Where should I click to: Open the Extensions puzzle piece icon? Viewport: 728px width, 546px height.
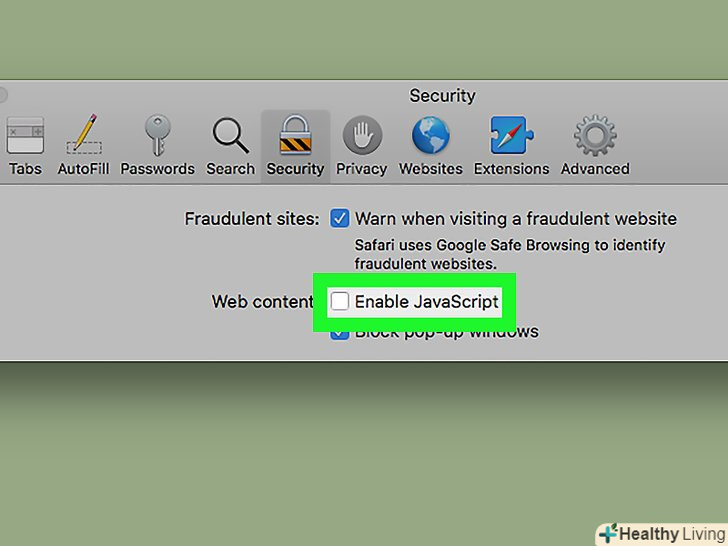(x=512, y=135)
